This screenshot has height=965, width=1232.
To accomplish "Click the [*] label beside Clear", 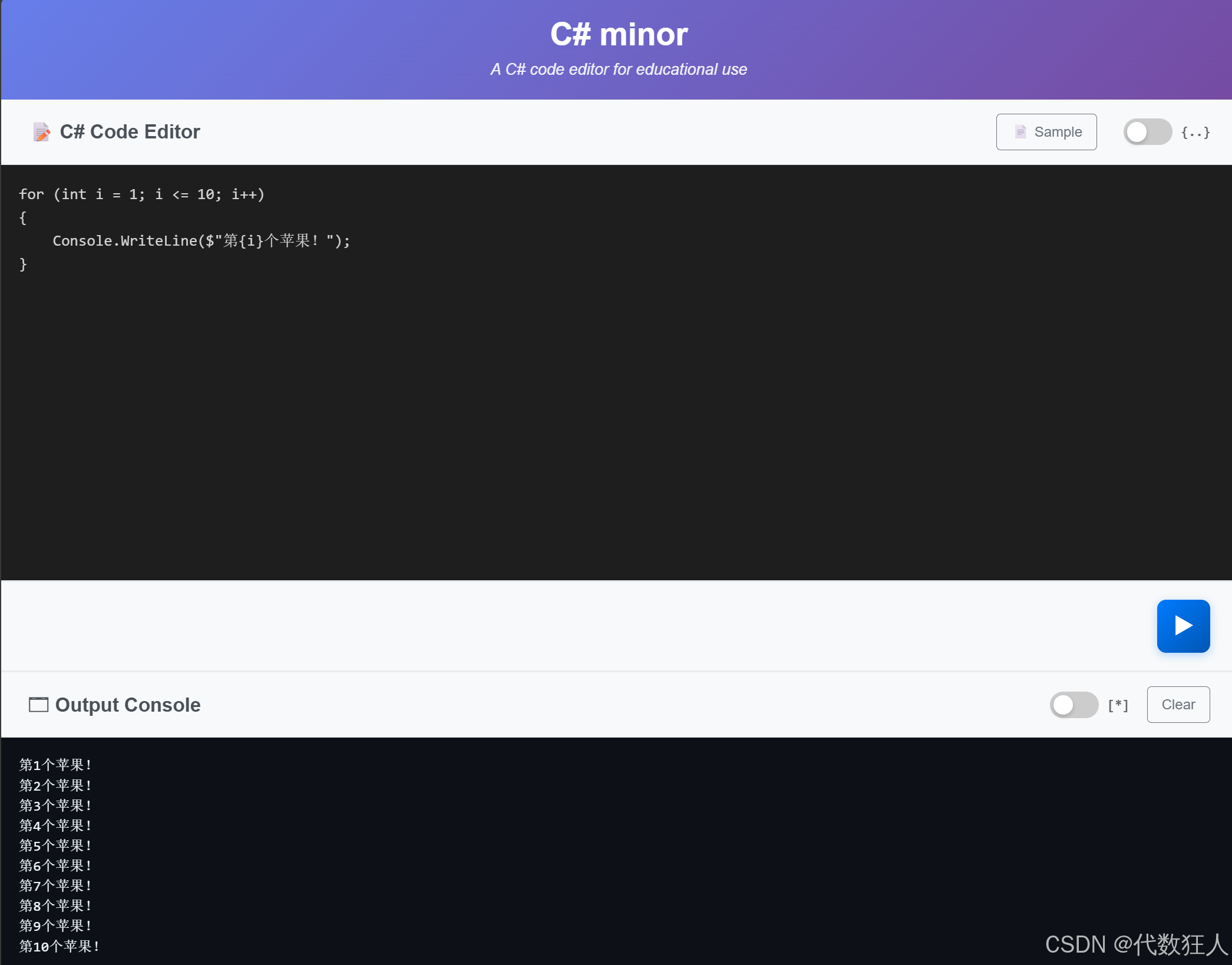I will pyautogui.click(x=1118, y=705).
